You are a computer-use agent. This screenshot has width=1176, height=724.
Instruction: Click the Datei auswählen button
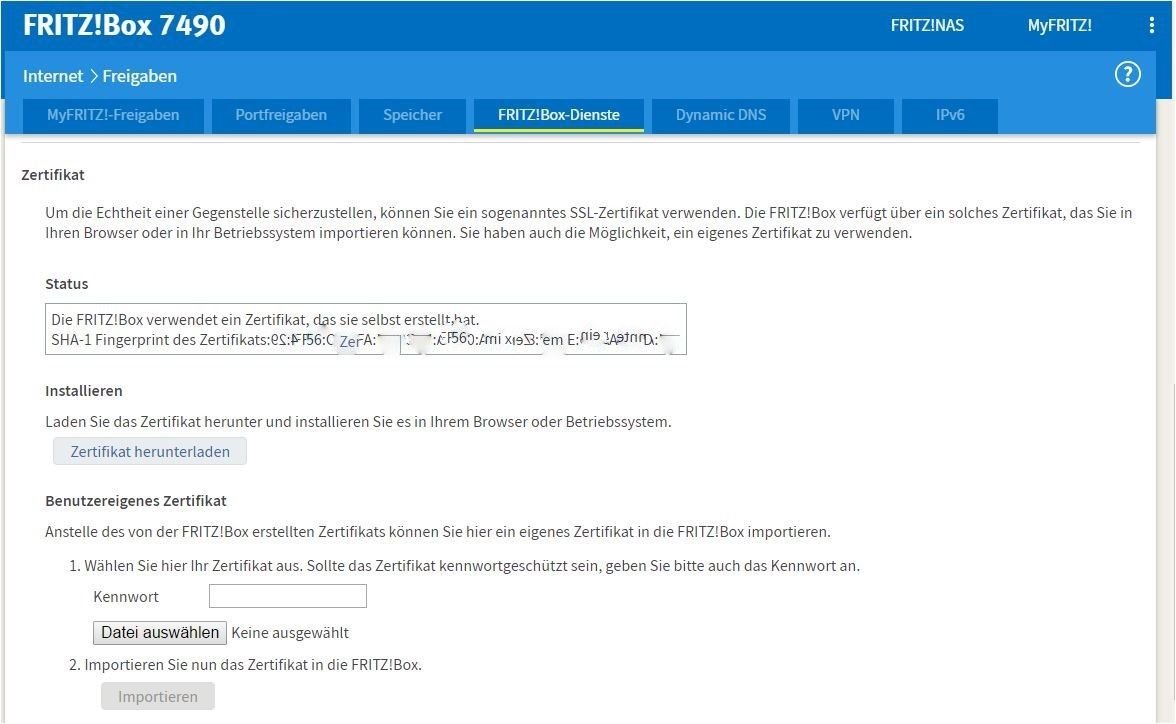(160, 632)
